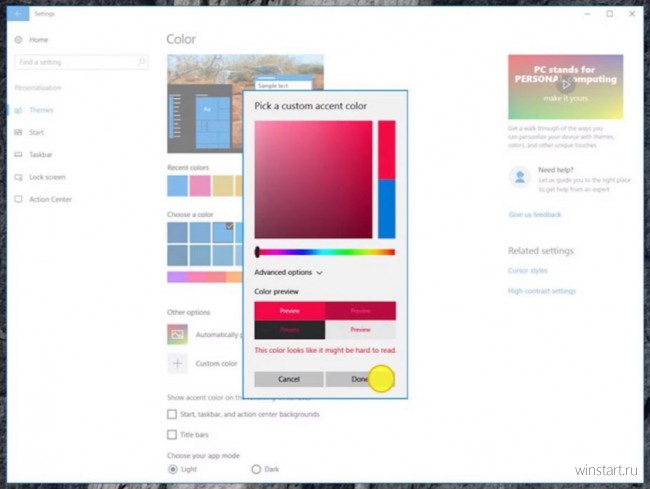
Task: Select the Dark app mode radio button
Action: (x=256, y=469)
